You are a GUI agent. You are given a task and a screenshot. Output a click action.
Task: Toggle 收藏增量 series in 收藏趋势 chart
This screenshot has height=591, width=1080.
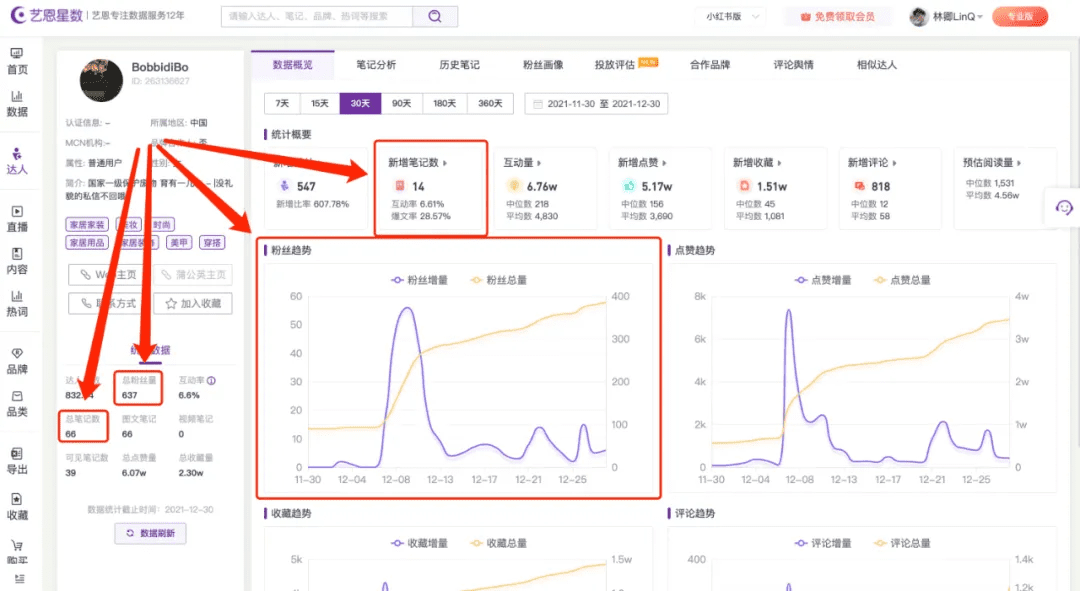point(419,543)
